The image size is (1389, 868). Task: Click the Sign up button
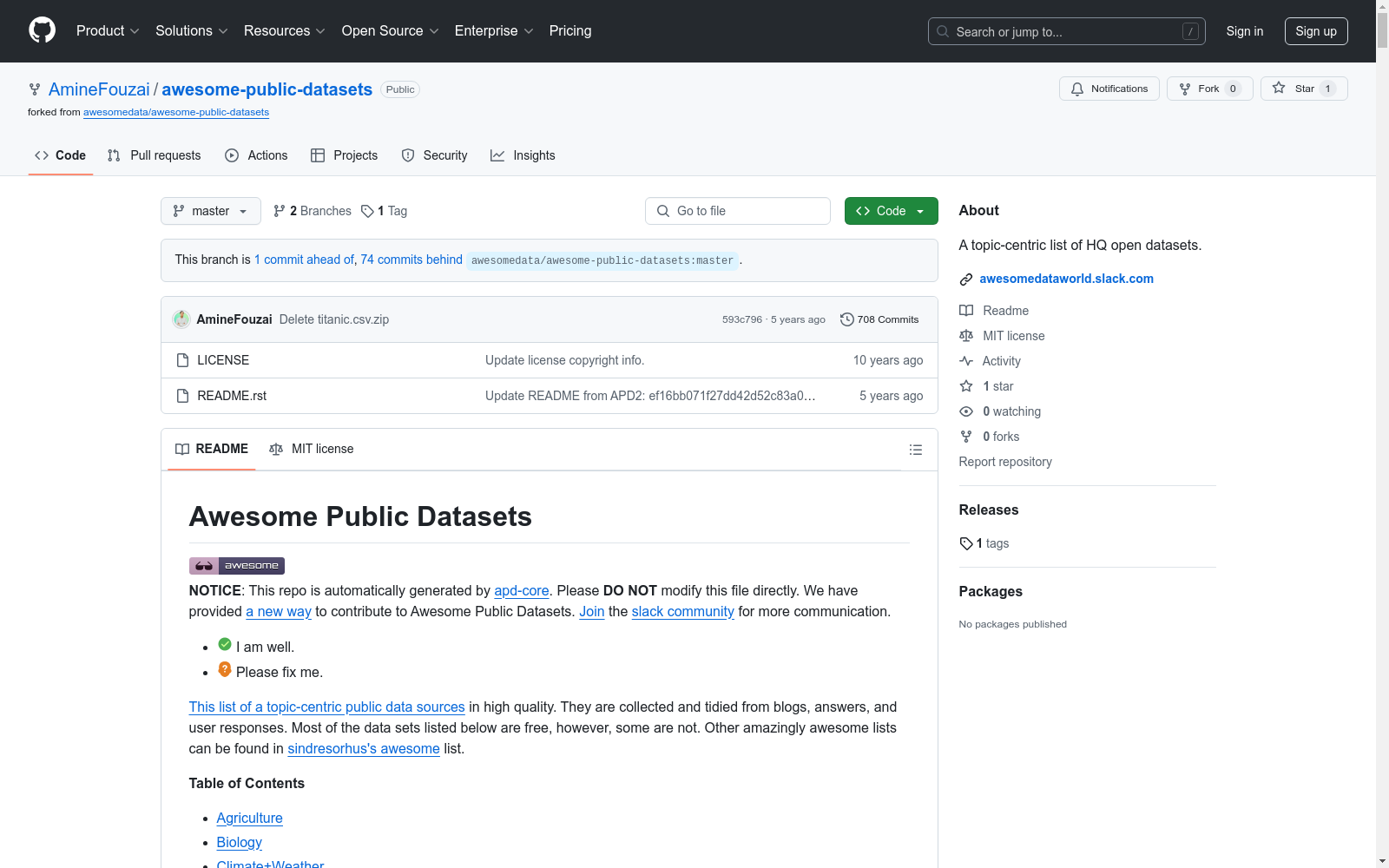[x=1316, y=31]
